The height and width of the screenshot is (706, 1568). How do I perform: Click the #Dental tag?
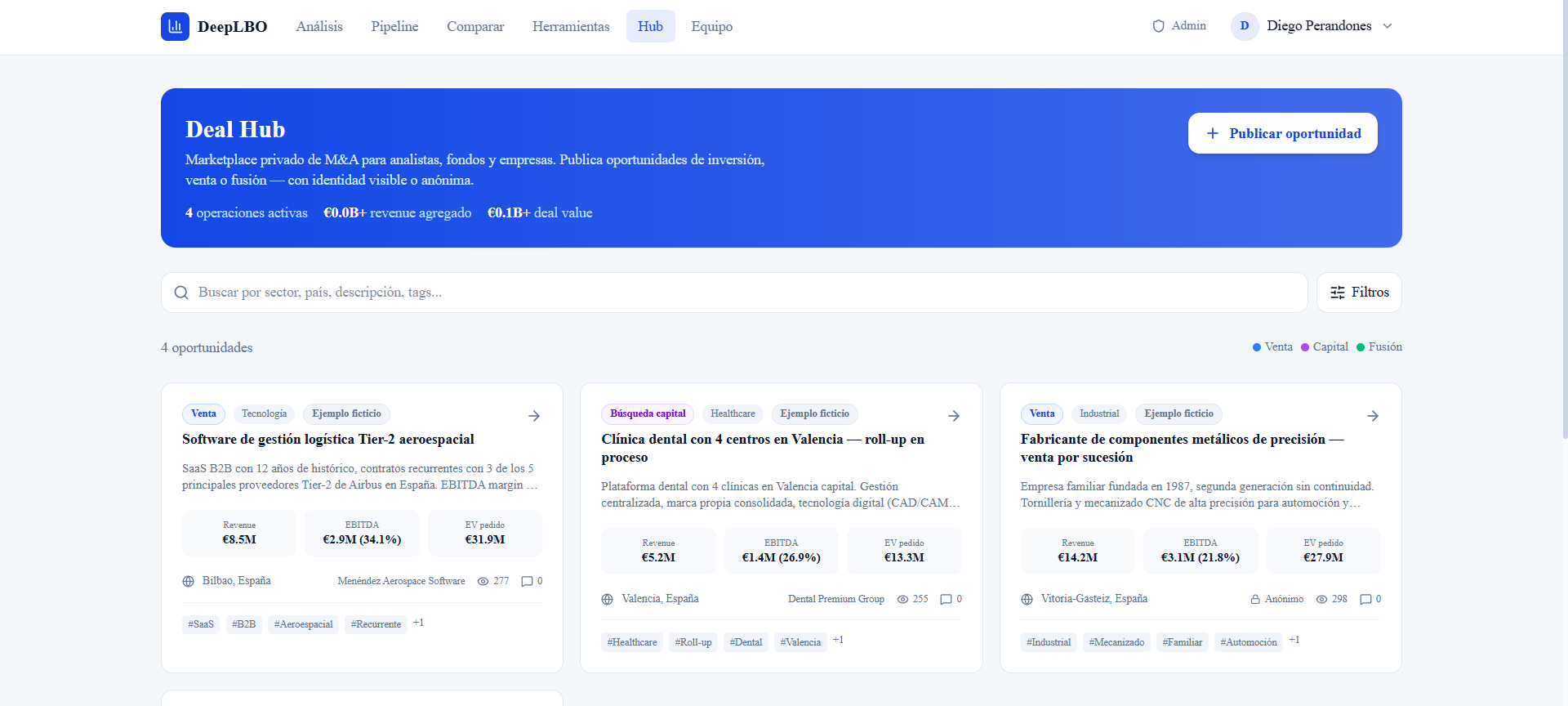746,642
